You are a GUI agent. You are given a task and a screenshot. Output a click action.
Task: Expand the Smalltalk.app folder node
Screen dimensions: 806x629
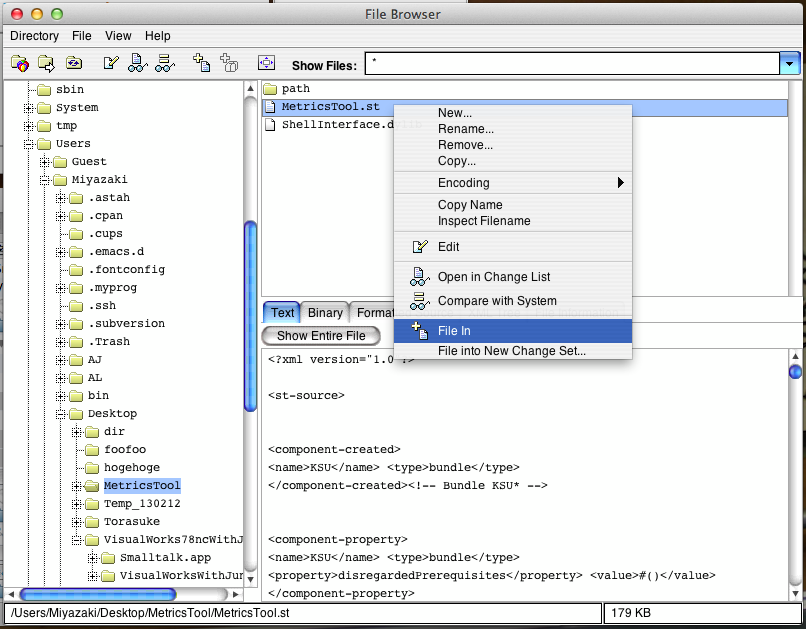coord(93,558)
